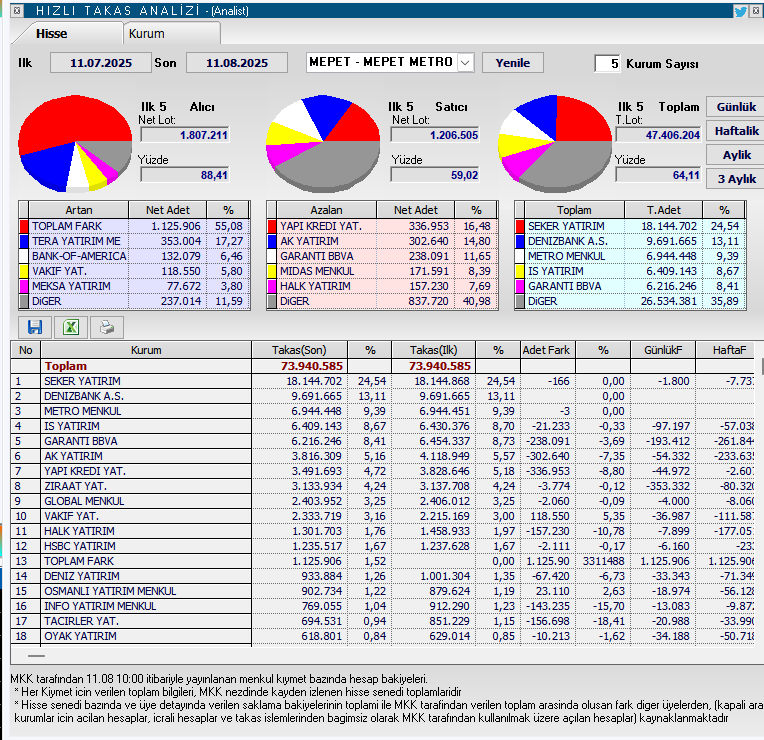Click the No column header

(x=25, y=350)
